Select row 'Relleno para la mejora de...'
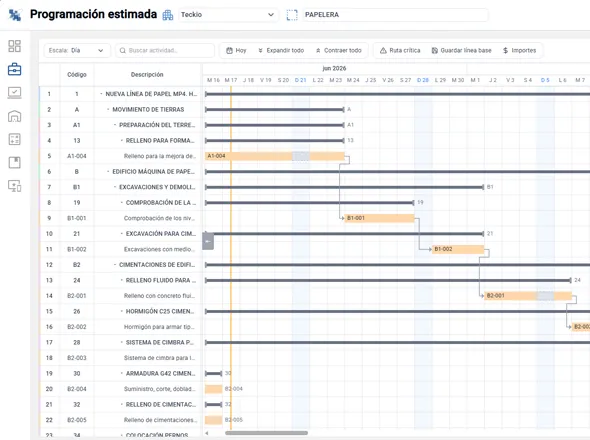This screenshot has width=590, height=440. click(120, 156)
